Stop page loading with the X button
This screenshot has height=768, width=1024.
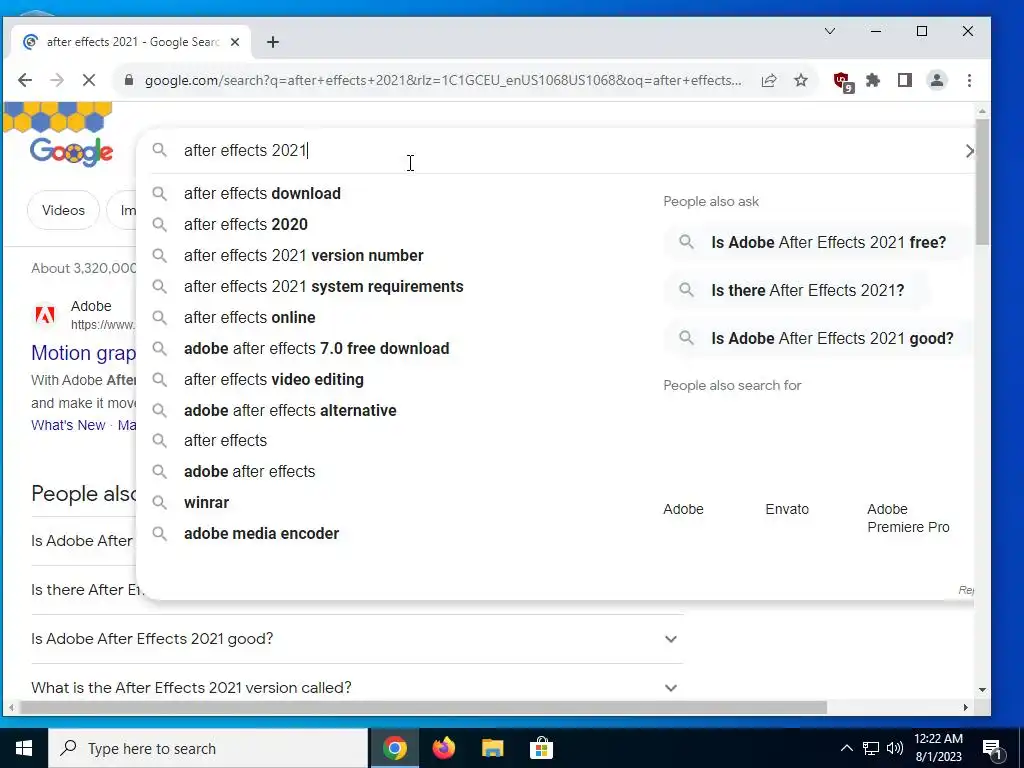(89, 80)
